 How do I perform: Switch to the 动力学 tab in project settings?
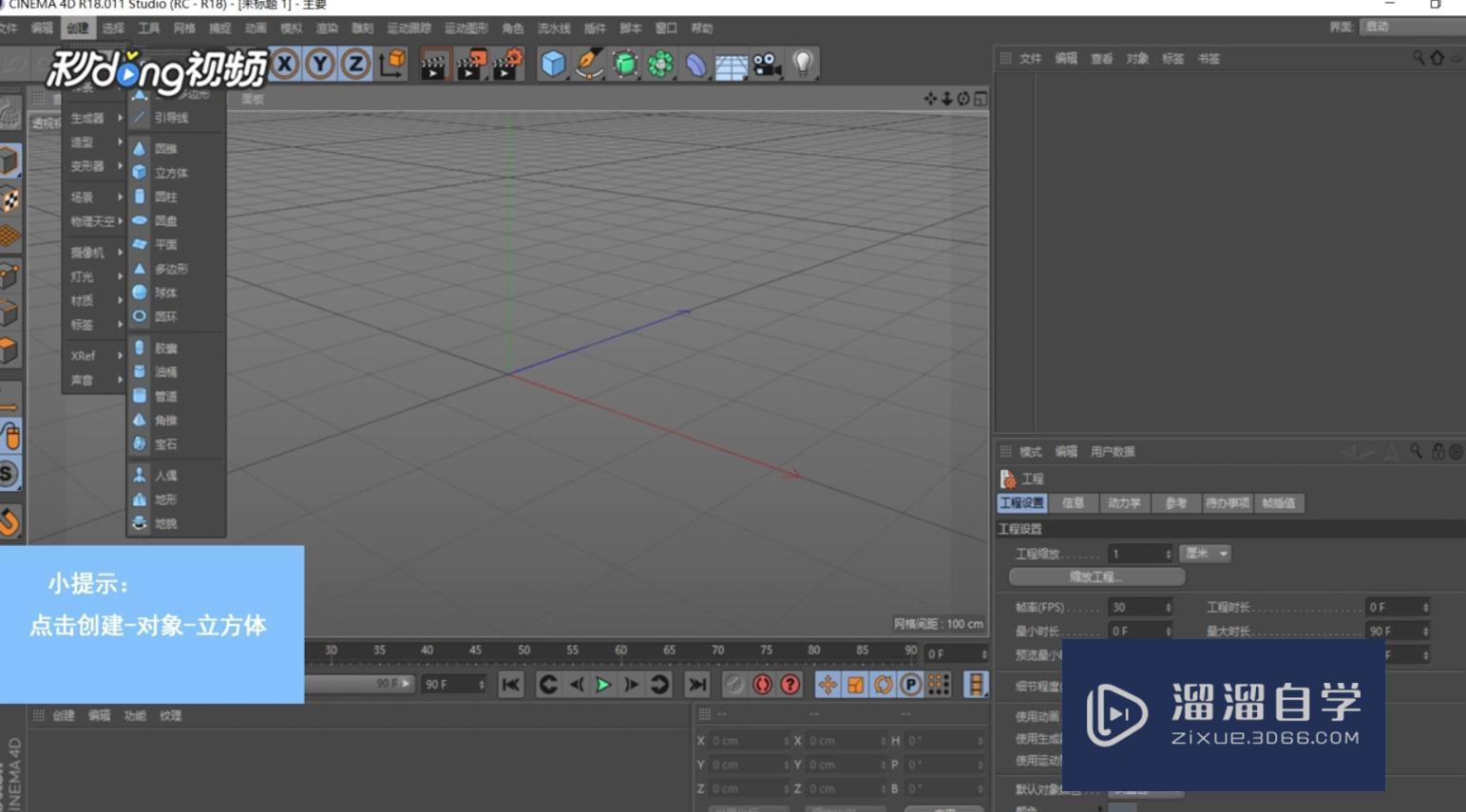click(1125, 503)
